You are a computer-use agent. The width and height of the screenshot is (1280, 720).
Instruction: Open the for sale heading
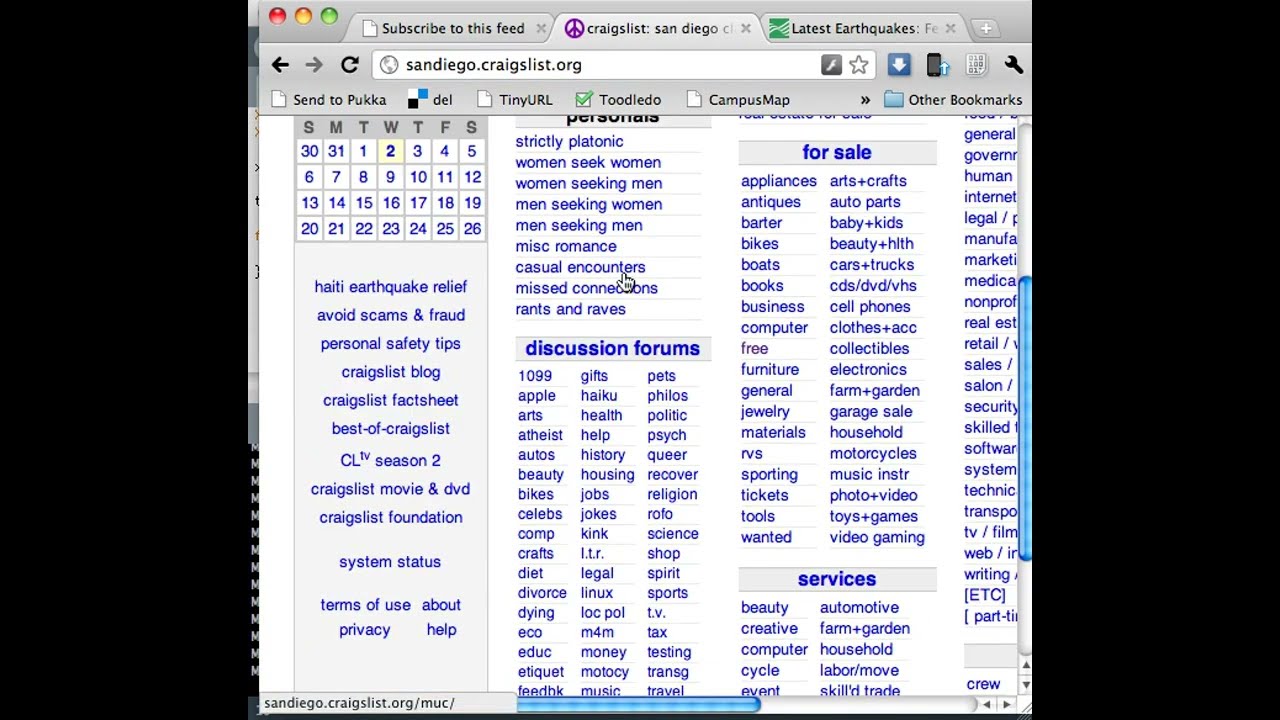(x=836, y=152)
